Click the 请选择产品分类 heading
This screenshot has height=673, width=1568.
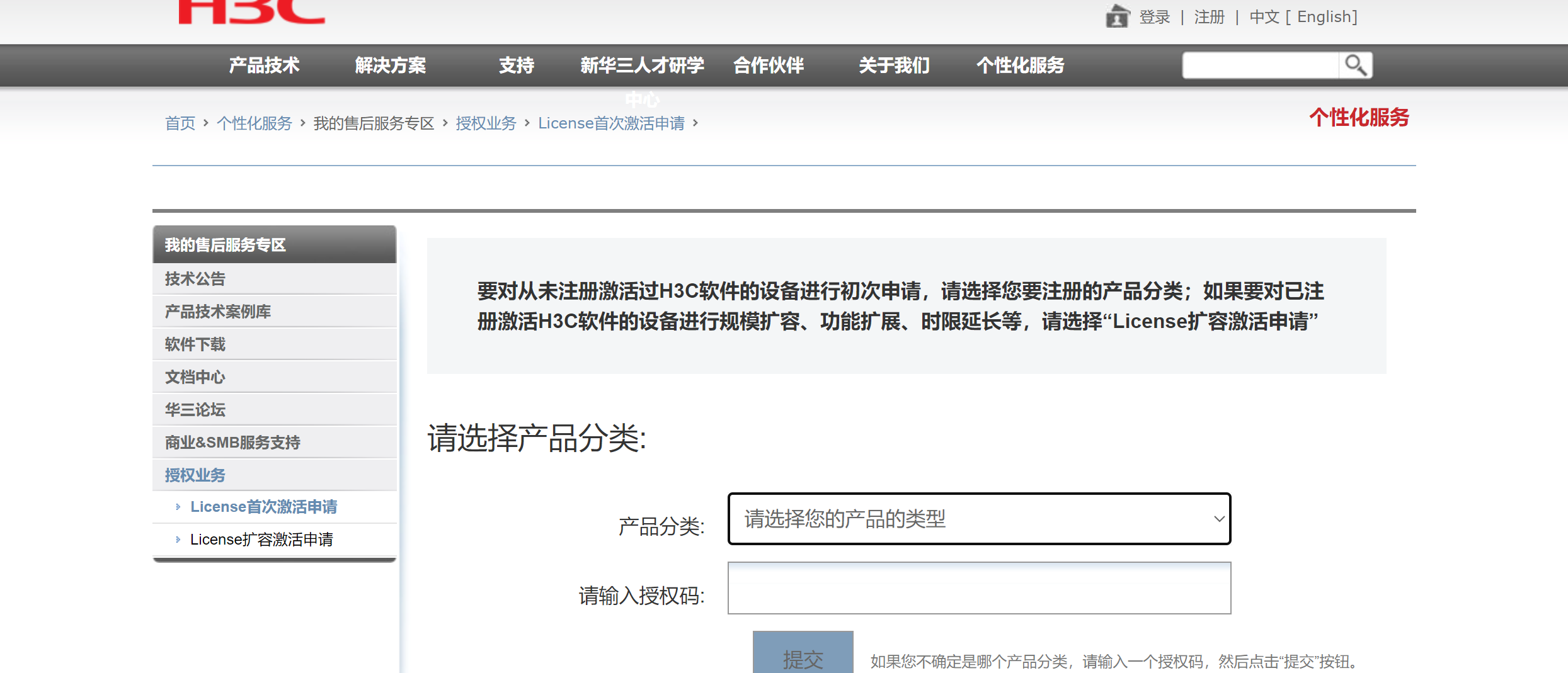coord(537,438)
